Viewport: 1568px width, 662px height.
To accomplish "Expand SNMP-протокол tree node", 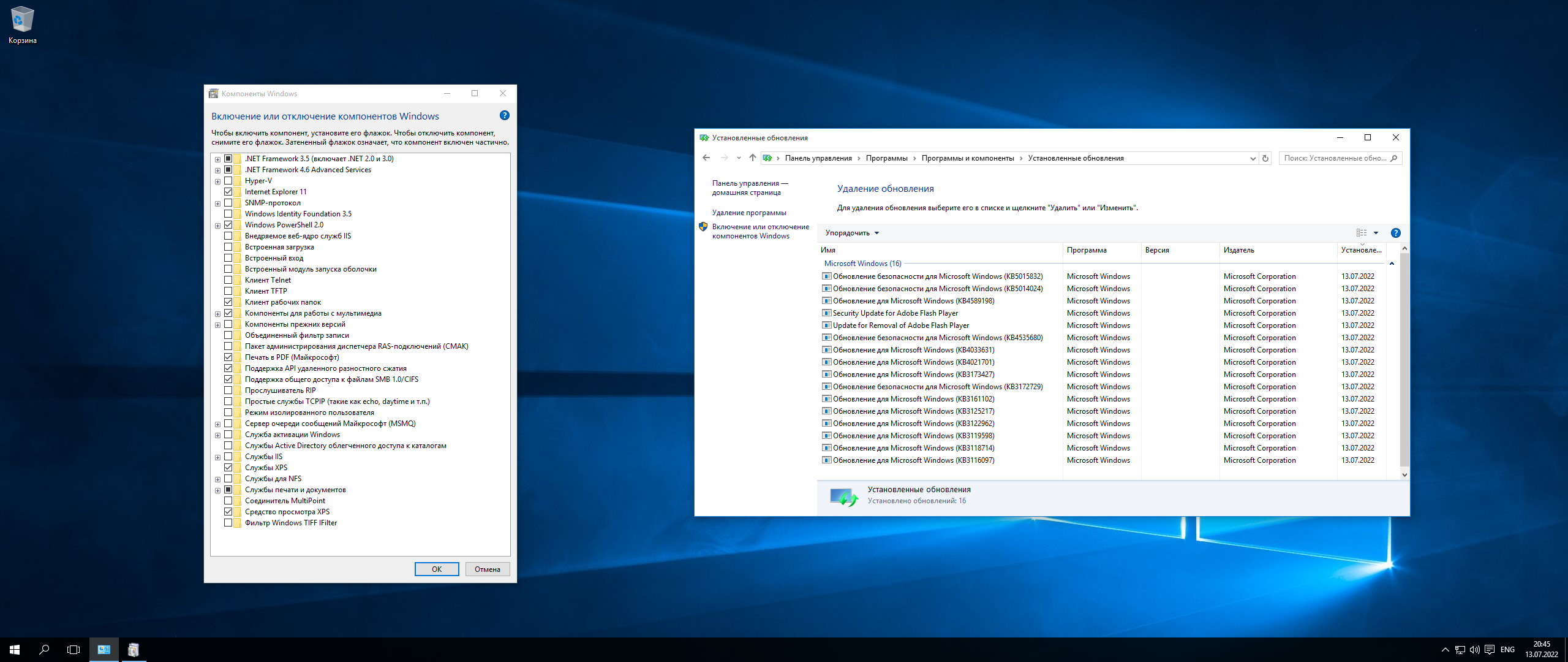I will click(217, 204).
